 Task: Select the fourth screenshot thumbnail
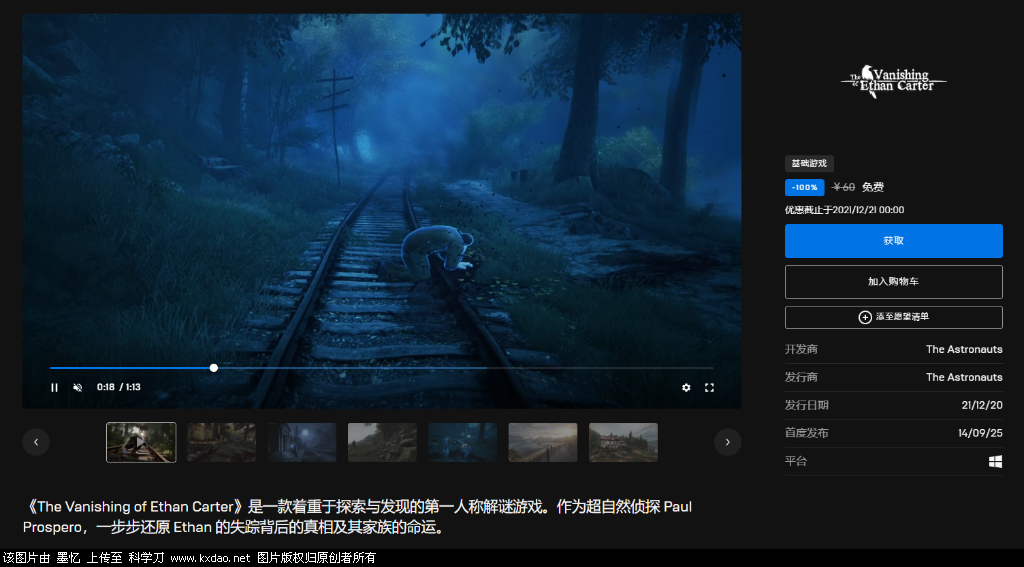point(382,442)
